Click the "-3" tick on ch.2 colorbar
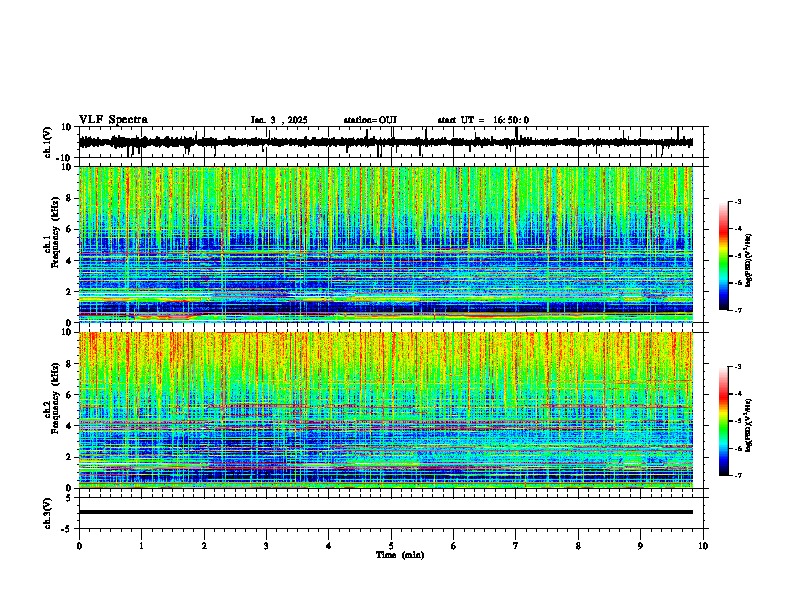792x612 pixels. (x=738, y=367)
